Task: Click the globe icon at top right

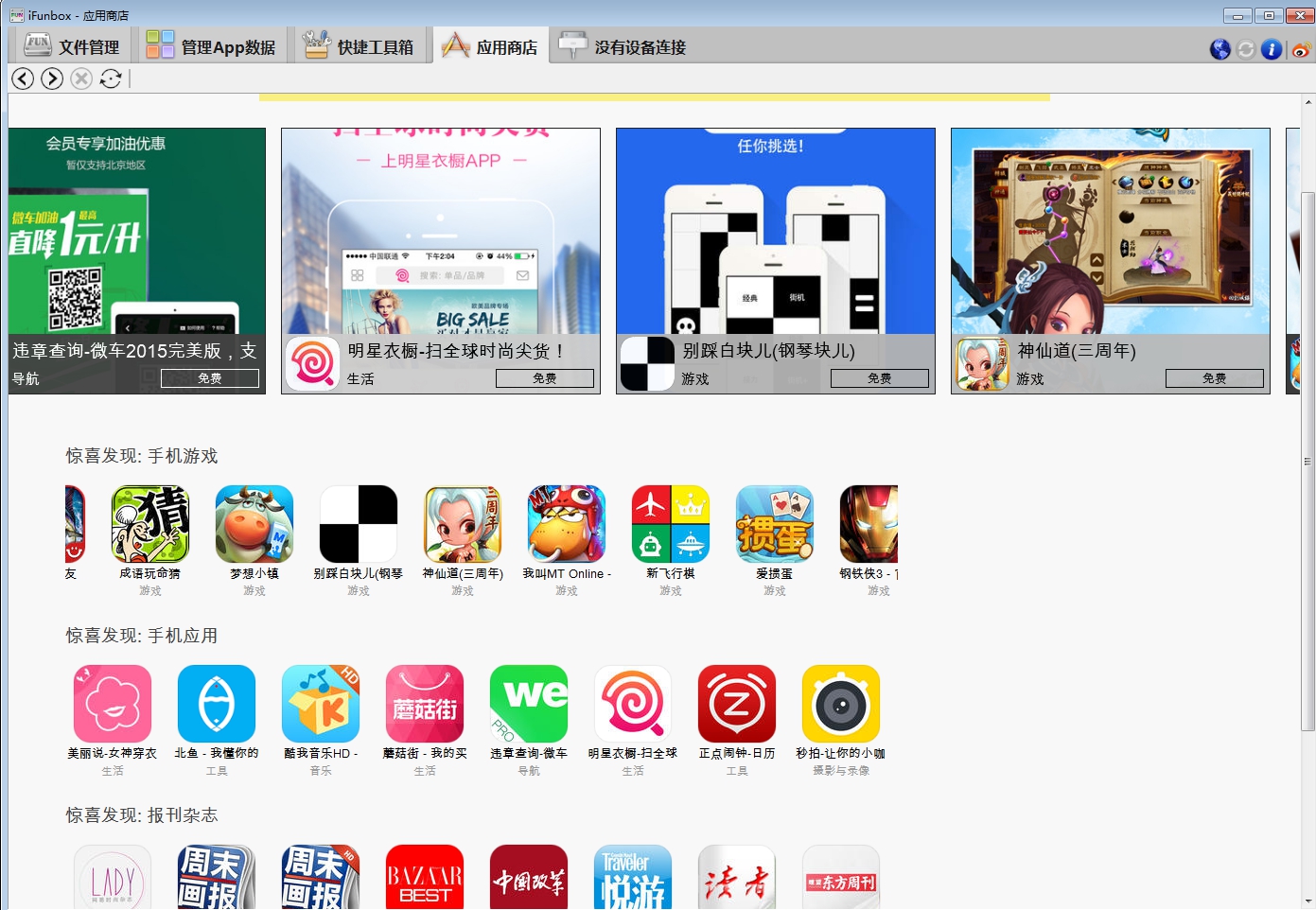Action: pos(1219,49)
